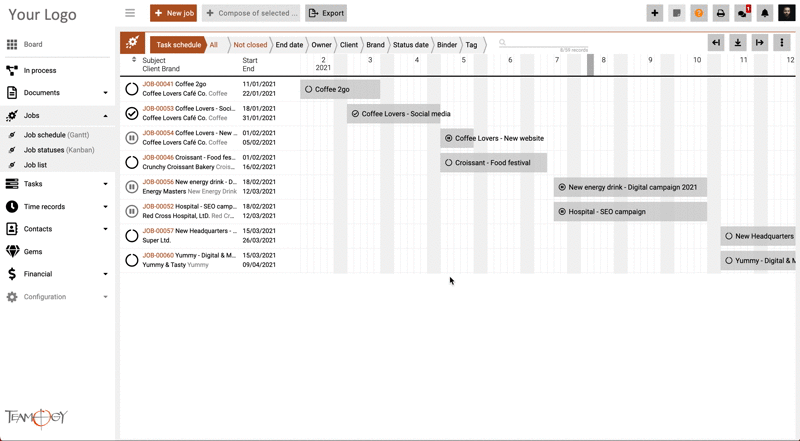Screen dimensions: 800x441
Task: Click the Croissant - Food festival bar
Action: 493,163
